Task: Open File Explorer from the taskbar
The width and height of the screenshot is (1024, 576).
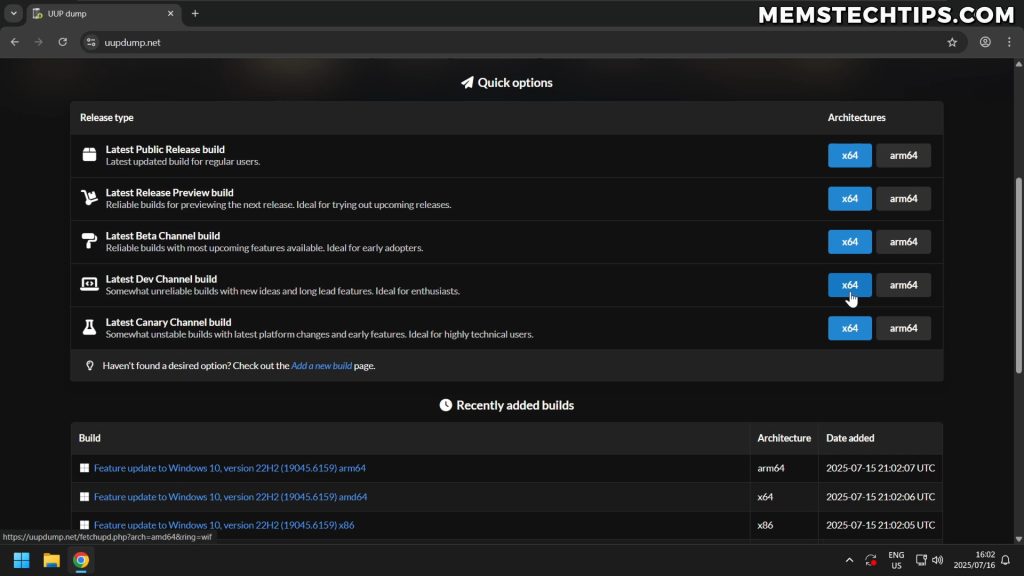Action: [x=52, y=560]
